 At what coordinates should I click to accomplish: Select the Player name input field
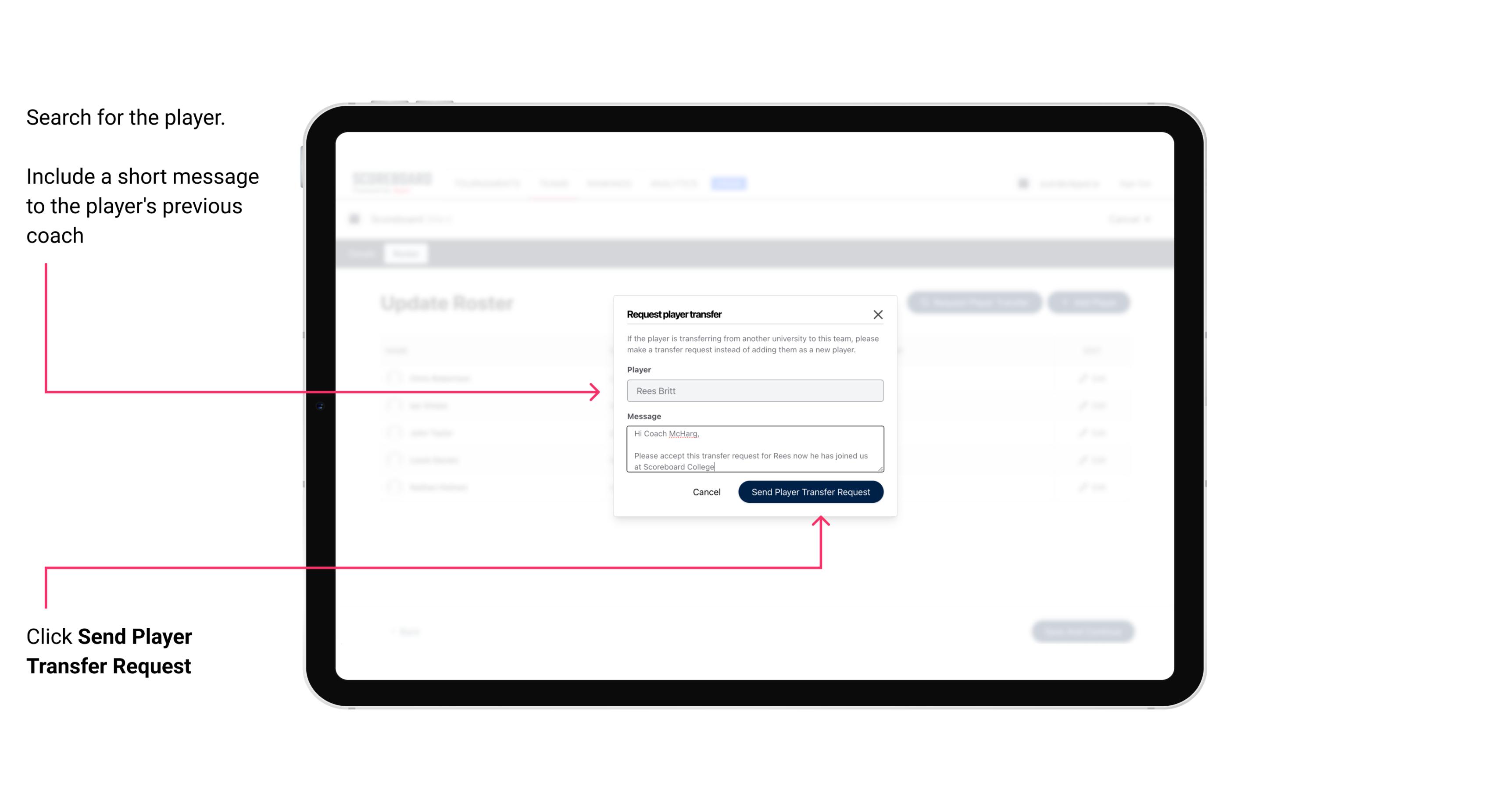click(753, 391)
